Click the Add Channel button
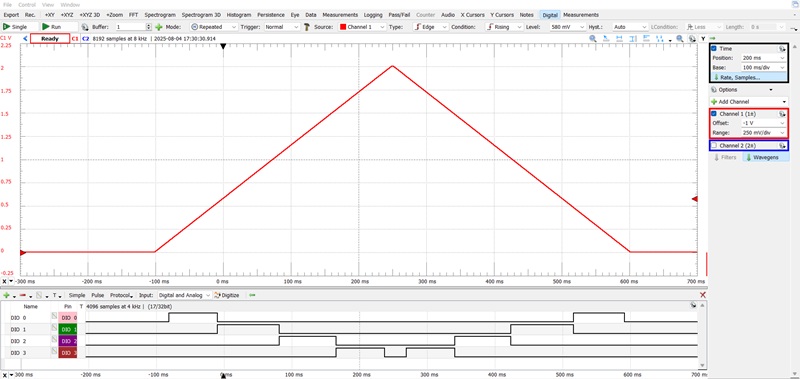Image resolution: width=800 pixels, height=379 pixels. pos(748,102)
